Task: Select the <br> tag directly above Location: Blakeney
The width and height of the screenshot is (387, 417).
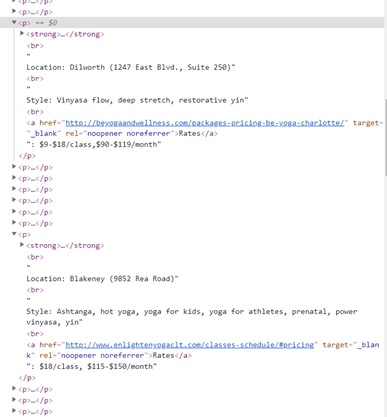Action: point(35,257)
